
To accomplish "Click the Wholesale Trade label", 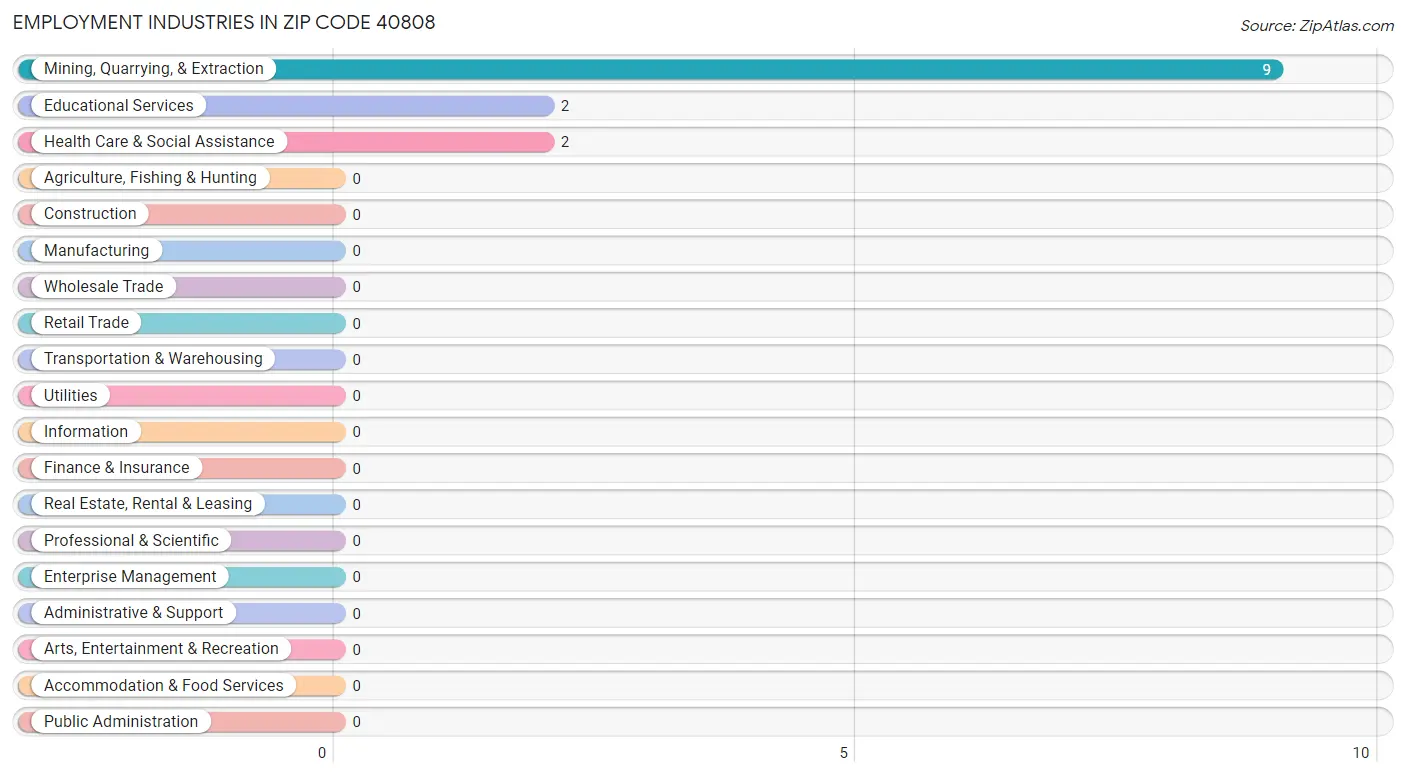I will point(103,286).
